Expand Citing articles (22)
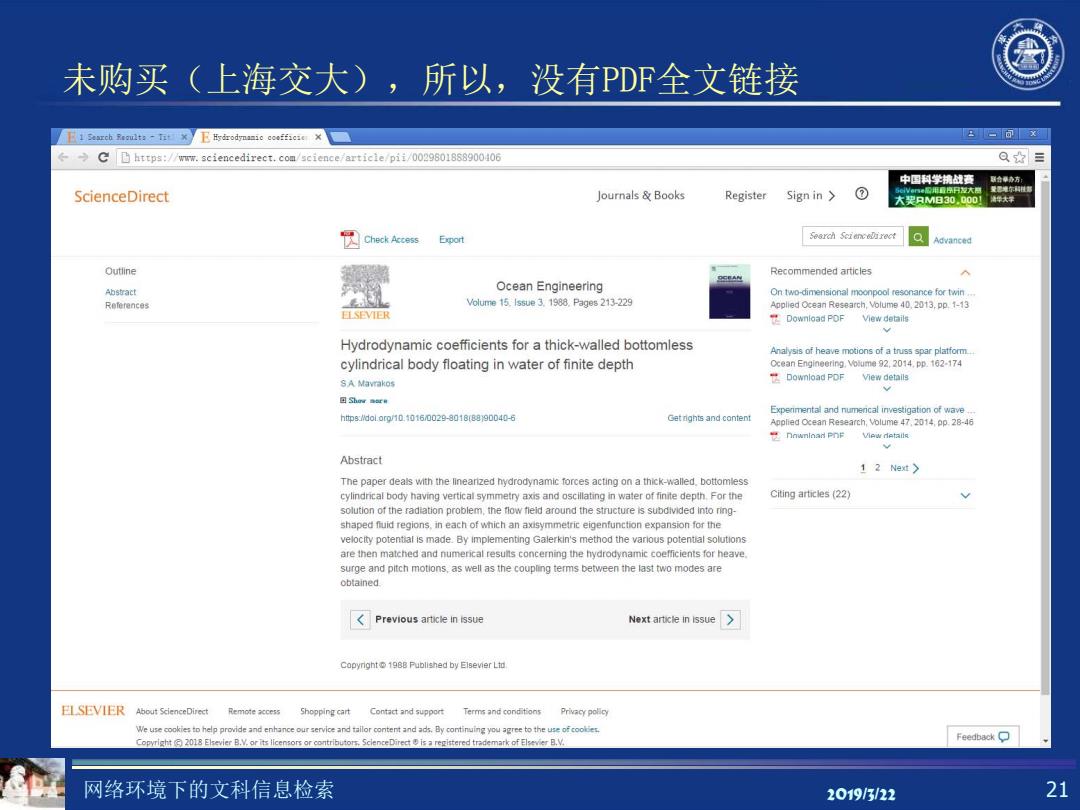1080x810 pixels. pos(966,495)
